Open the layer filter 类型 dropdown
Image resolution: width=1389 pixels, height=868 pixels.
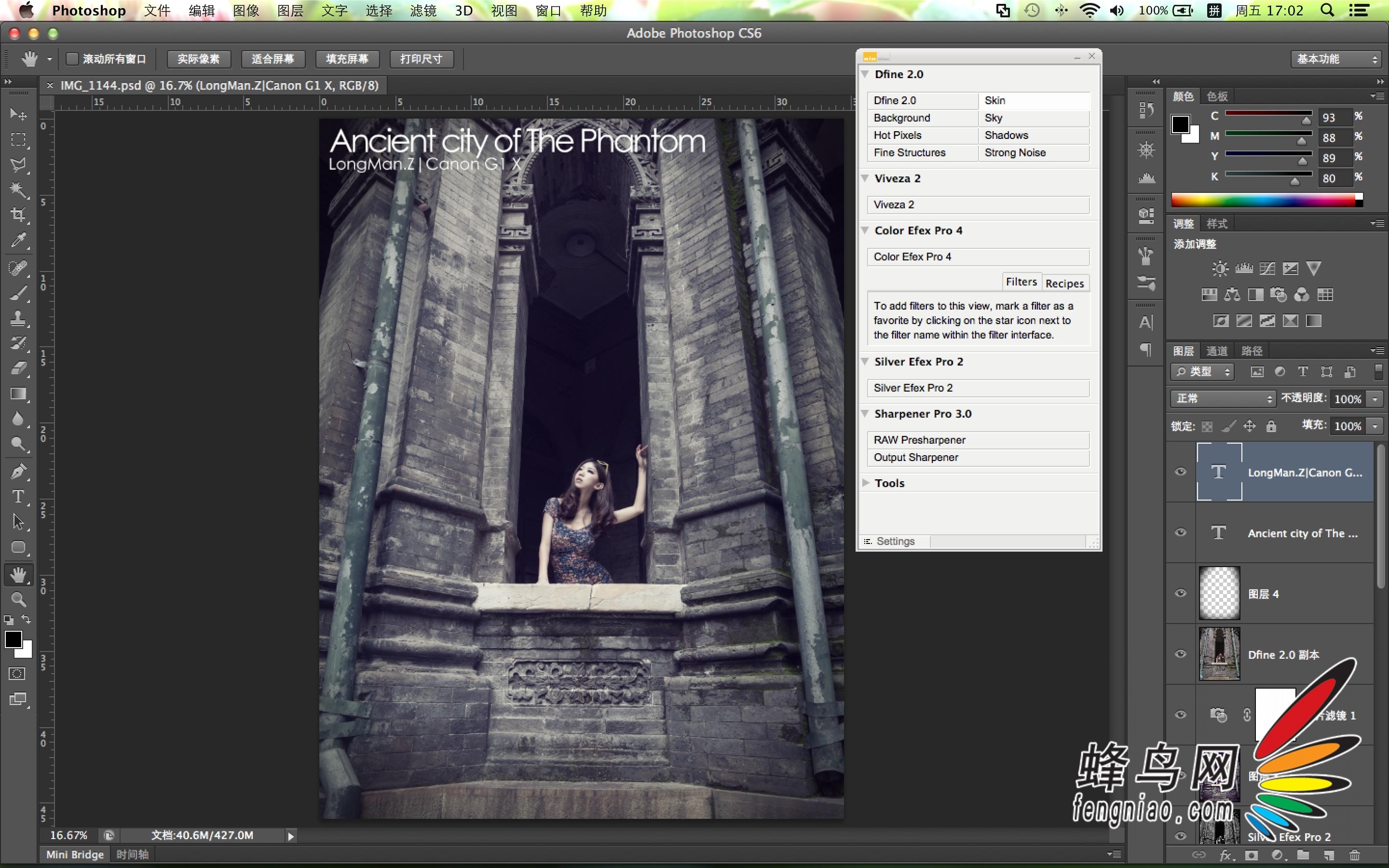[x=1202, y=372]
